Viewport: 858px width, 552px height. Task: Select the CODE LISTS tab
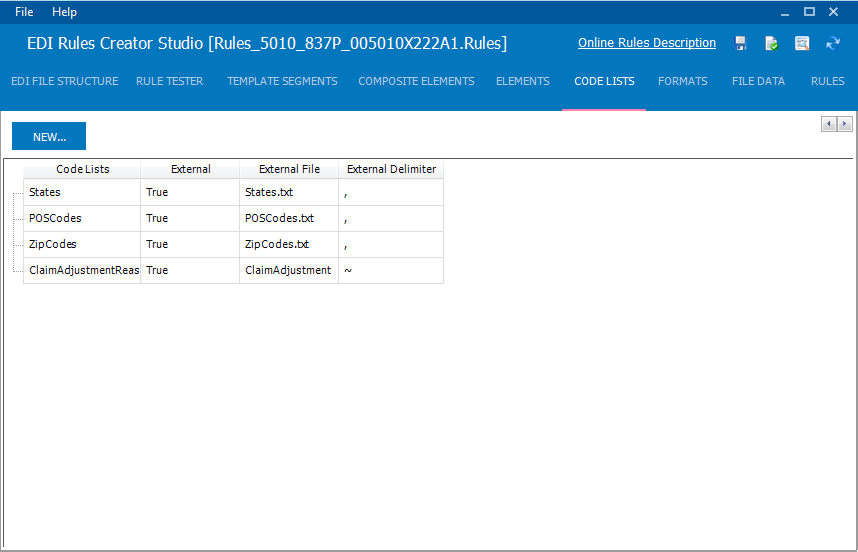tap(604, 81)
